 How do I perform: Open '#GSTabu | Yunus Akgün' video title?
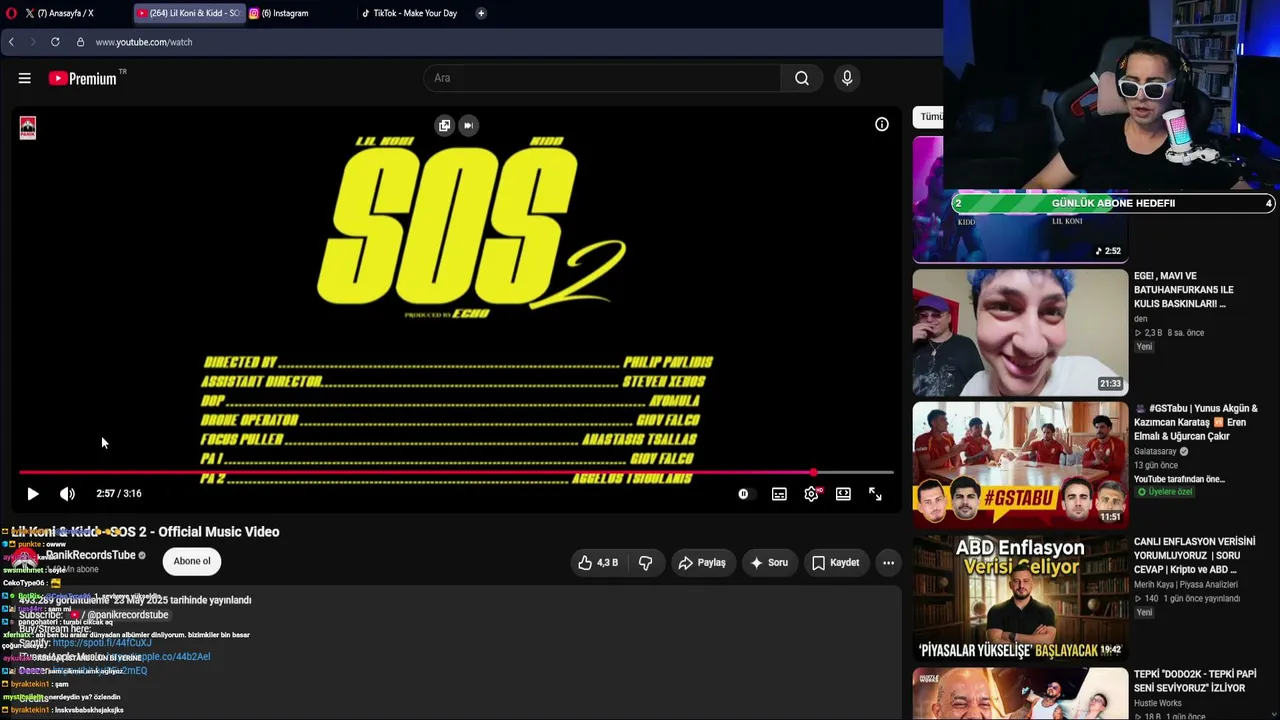pos(1196,422)
